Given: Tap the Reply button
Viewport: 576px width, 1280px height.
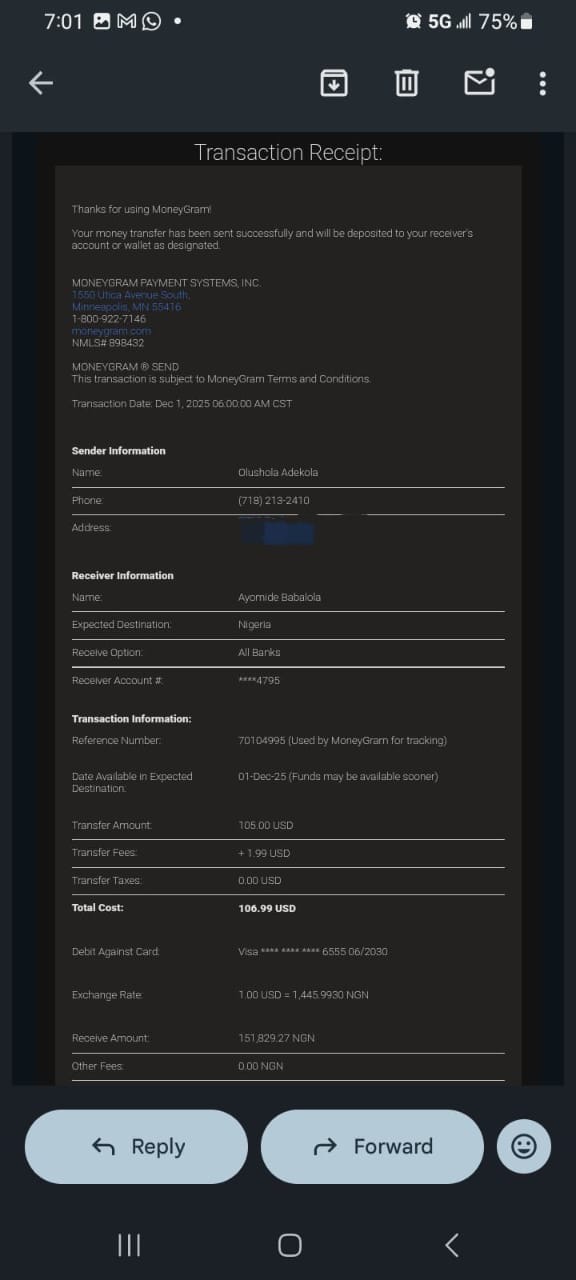Looking at the screenshot, I should point(136,1146).
